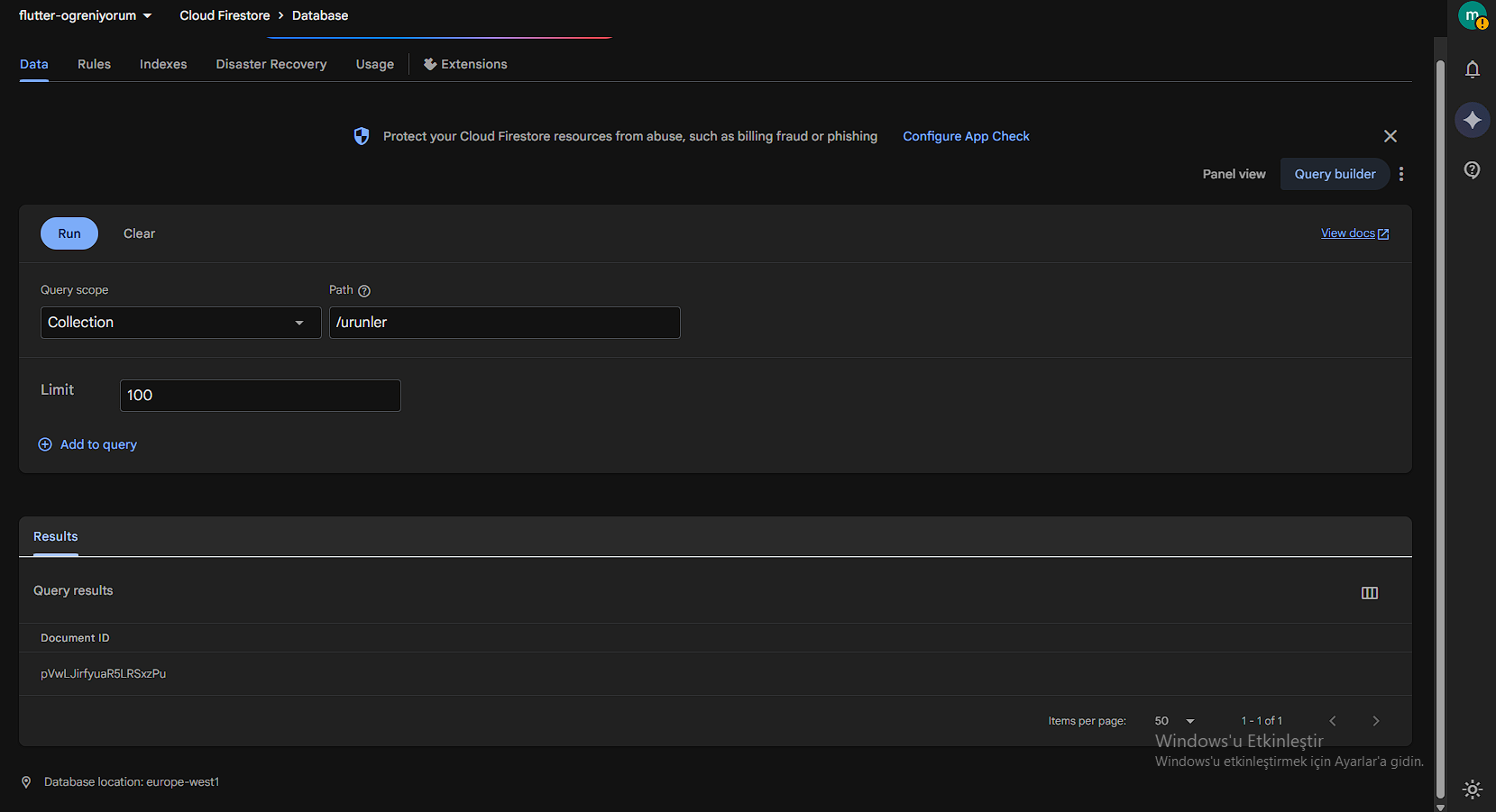The height and width of the screenshot is (812, 1496).
Task: Switch to the Rules tab
Action: (94, 64)
